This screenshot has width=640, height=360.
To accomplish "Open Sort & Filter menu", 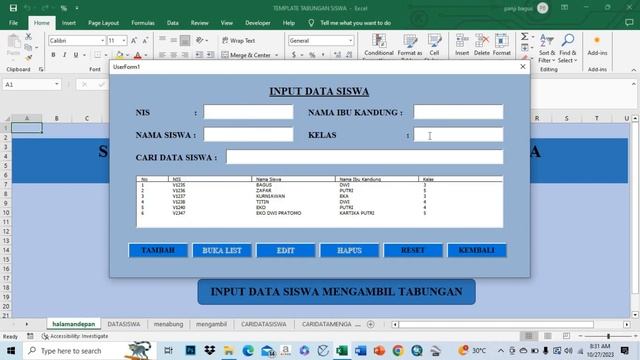I will (547, 48).
